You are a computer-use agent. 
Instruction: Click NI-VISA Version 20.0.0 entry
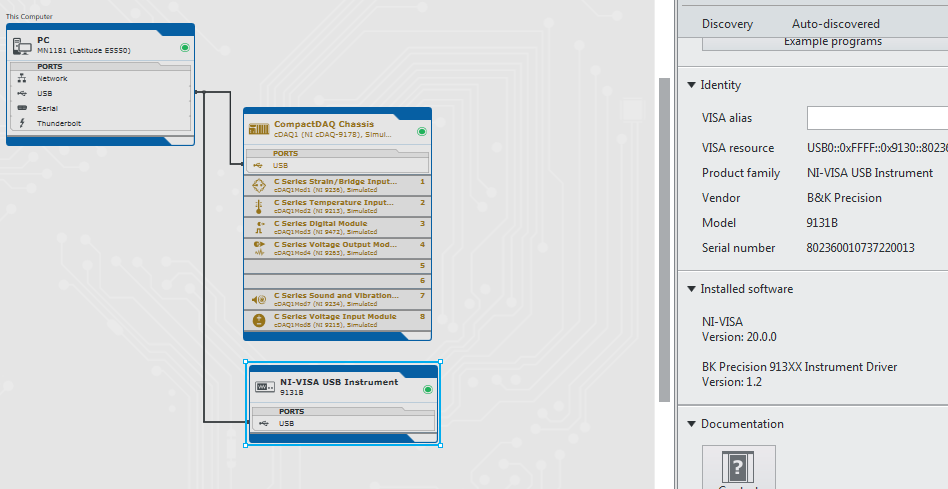[739, 329]
